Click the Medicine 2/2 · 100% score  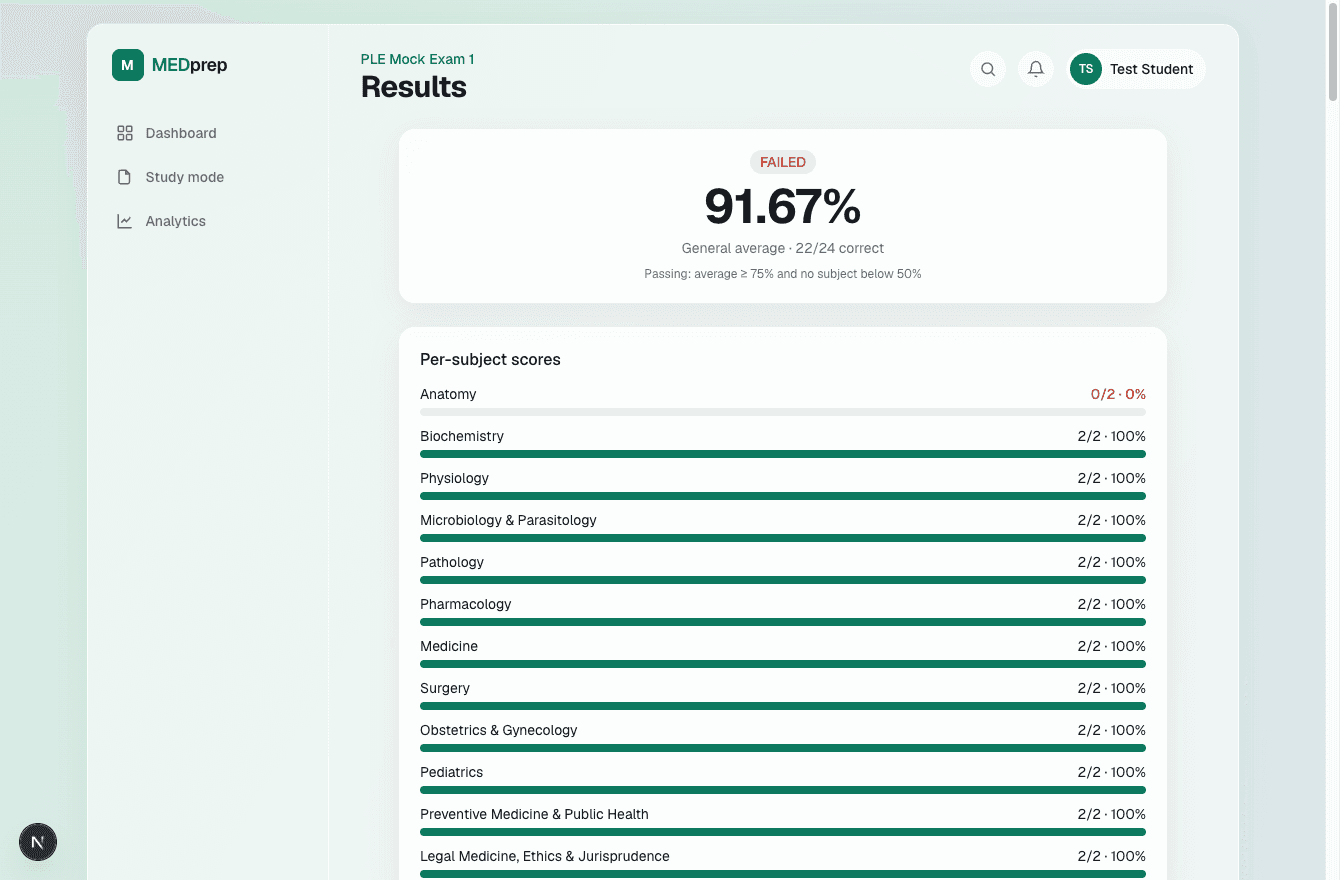pos(1112,646)
